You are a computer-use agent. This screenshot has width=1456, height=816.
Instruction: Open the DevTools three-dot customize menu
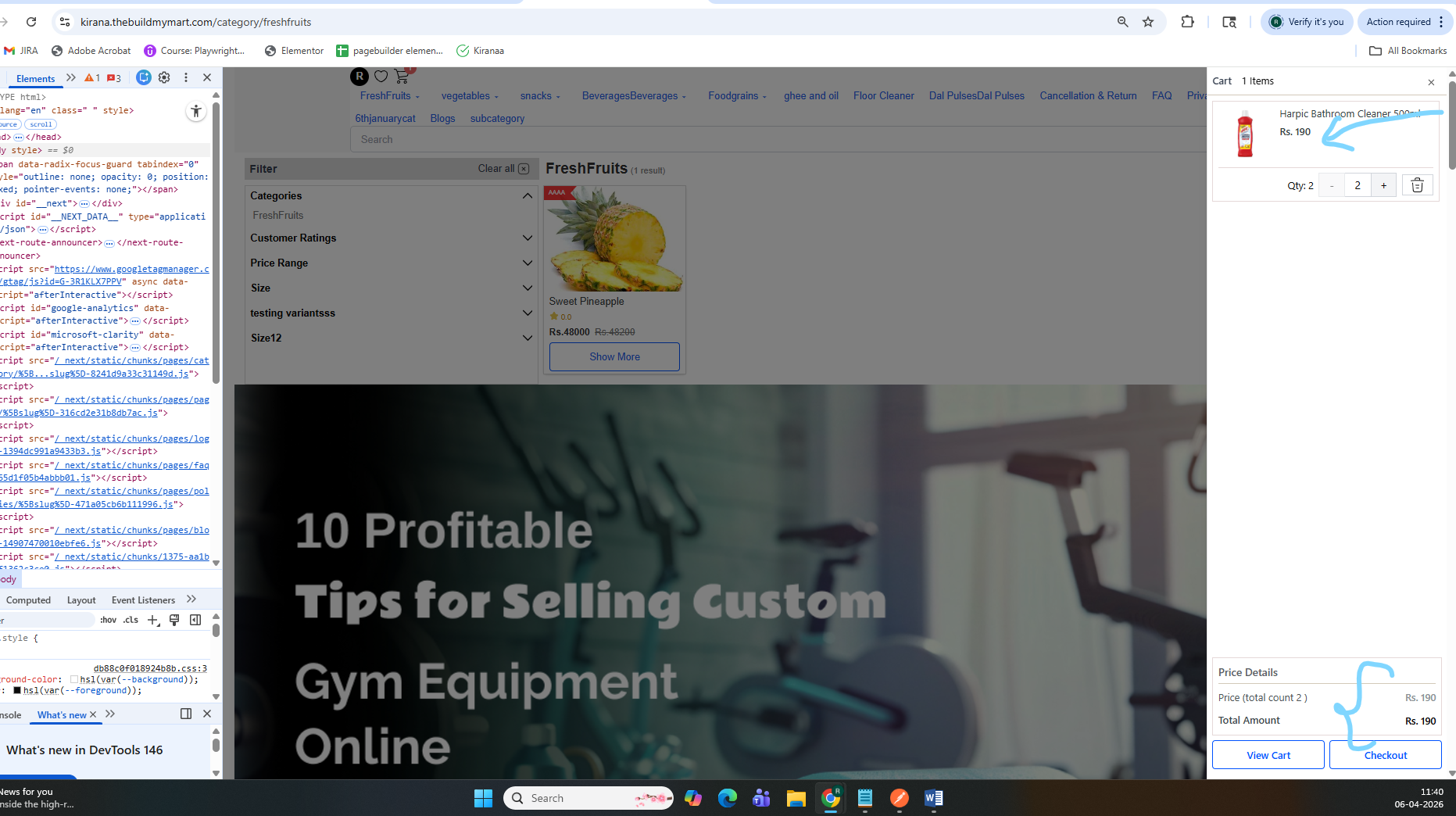pyautogui.click(x=186, y=77)
